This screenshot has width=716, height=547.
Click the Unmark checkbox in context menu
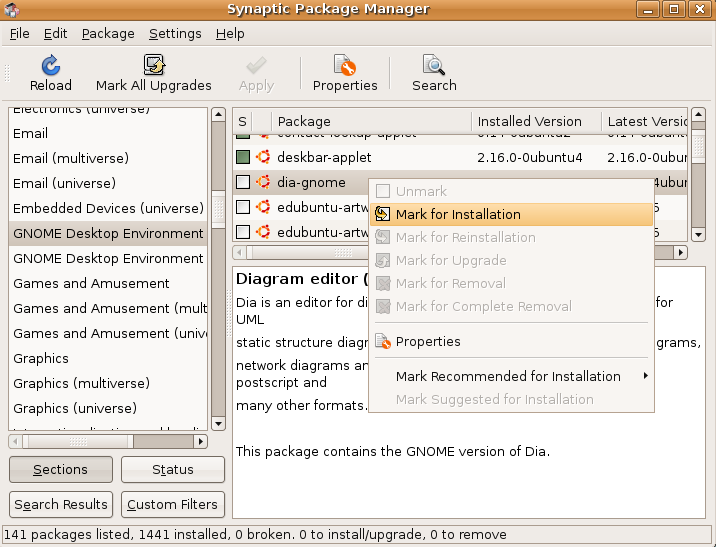pyautogui.click(x=383, y=191)
